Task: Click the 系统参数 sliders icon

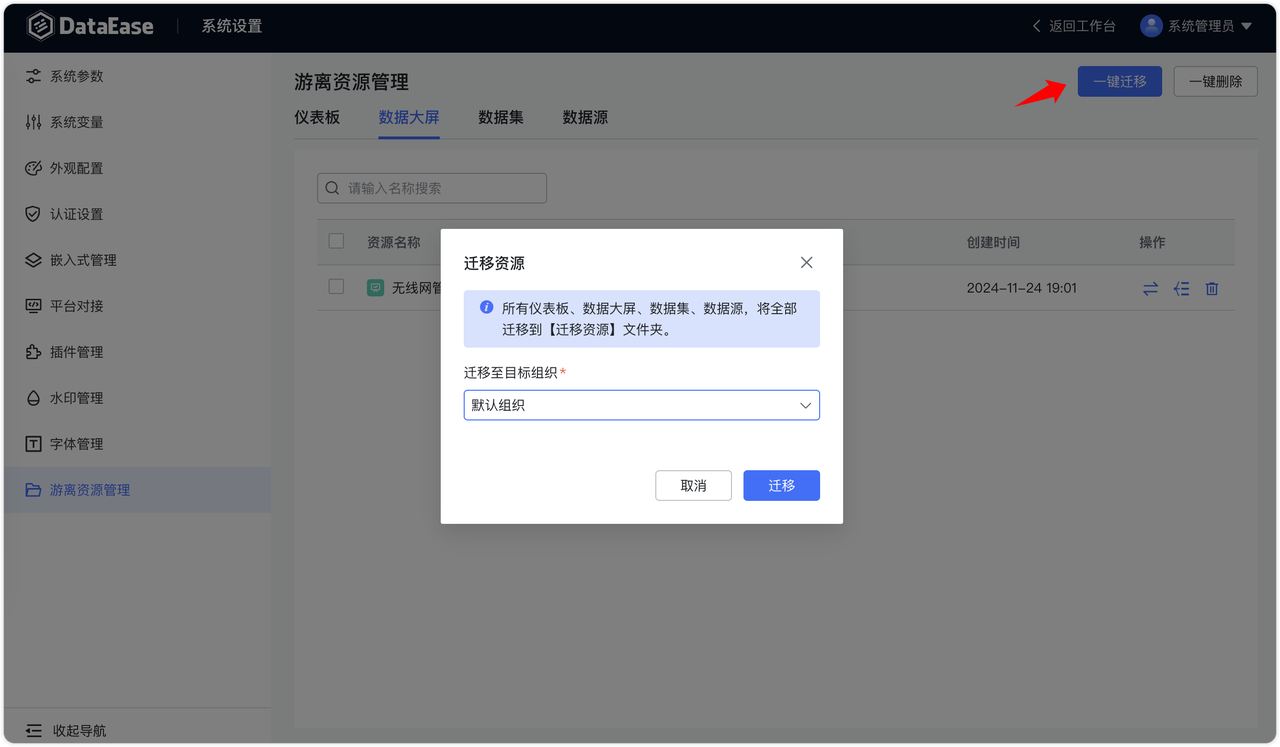Action: click(x=33, y=76)
